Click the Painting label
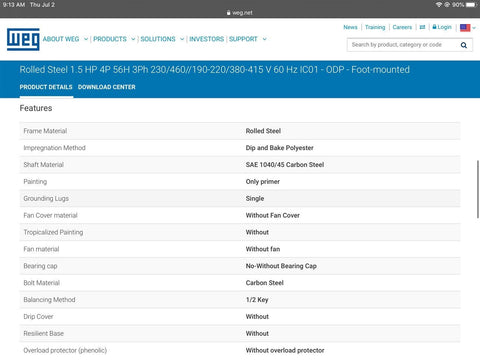The image size is (480, 360). 35,182
